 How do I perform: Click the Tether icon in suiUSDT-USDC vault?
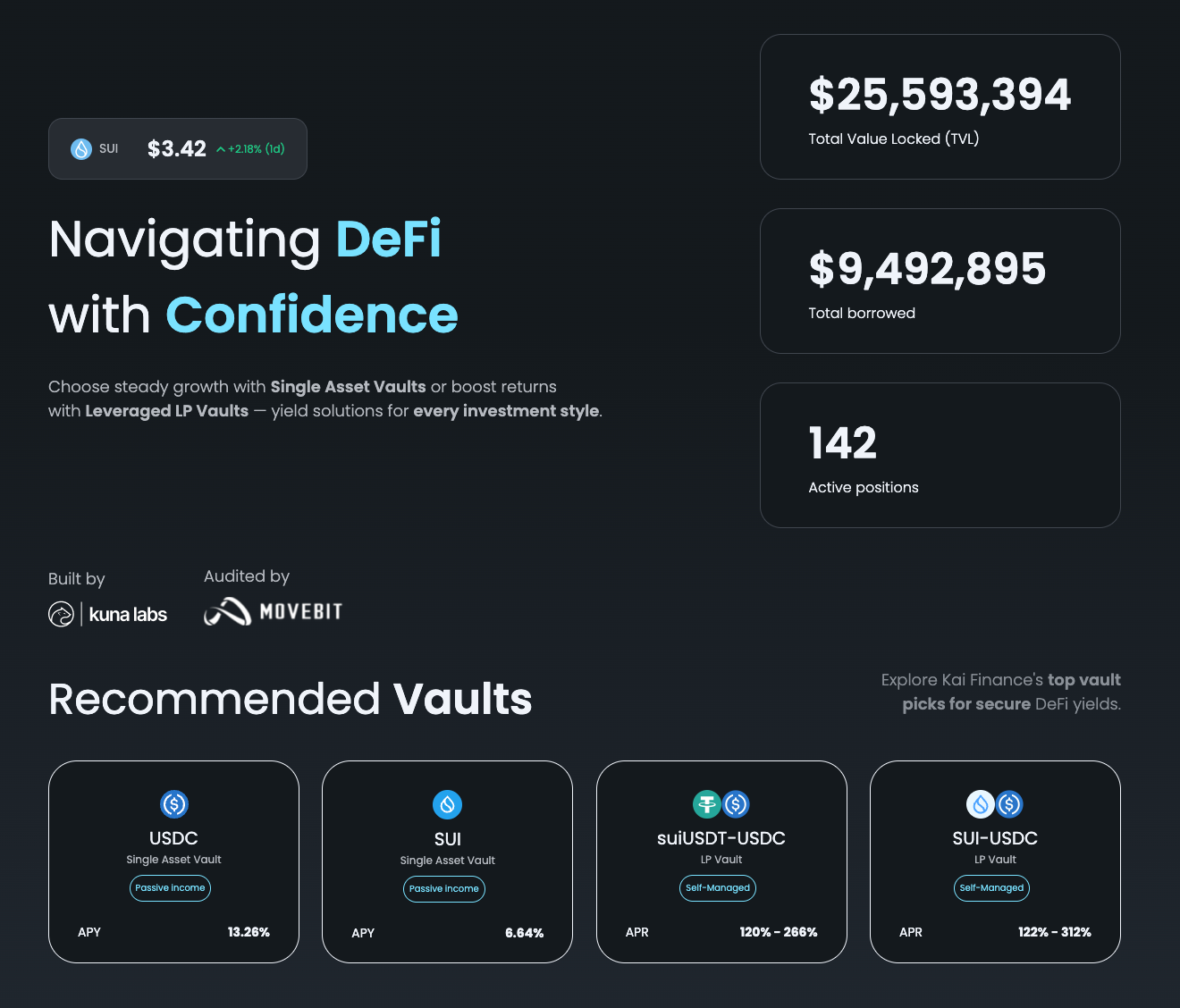(x=707, y=804)
